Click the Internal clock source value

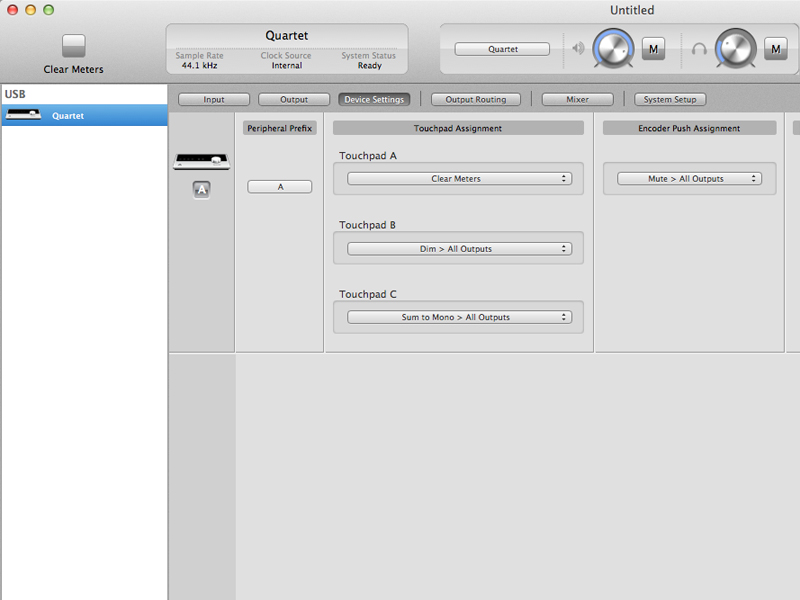coord(287,65)
